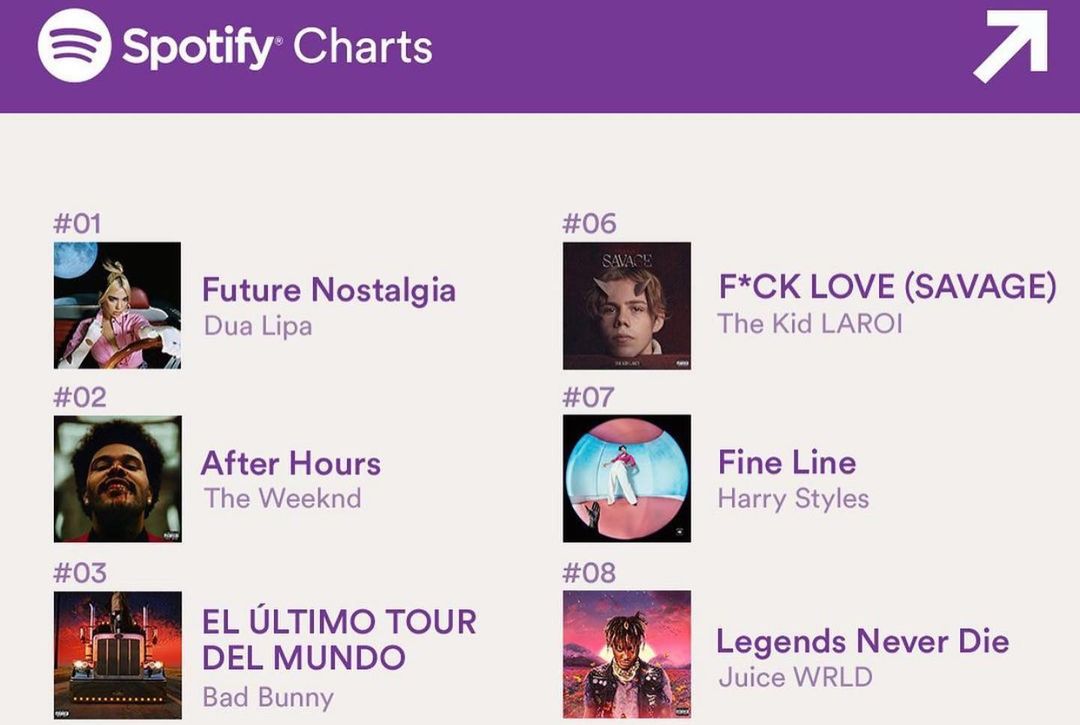Screen dimensions: 1080x725
Task: Click EL ÚLTIMO TOUR DEL MUNDO title
Action: tap(339, 639)
